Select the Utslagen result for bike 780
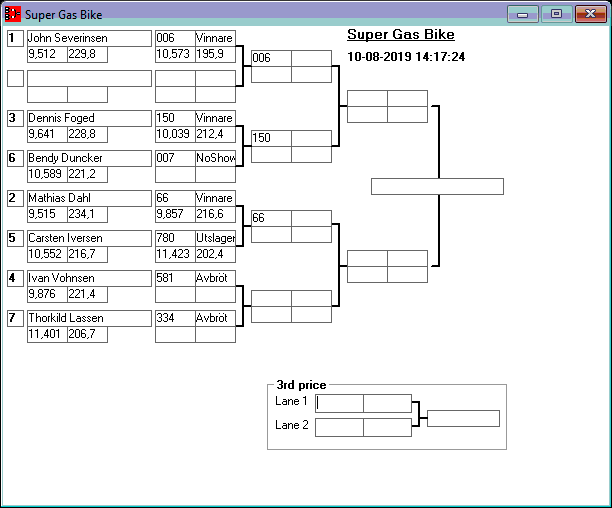The height and width of the screenshot is (508, 612). click(x=215, y=238)
